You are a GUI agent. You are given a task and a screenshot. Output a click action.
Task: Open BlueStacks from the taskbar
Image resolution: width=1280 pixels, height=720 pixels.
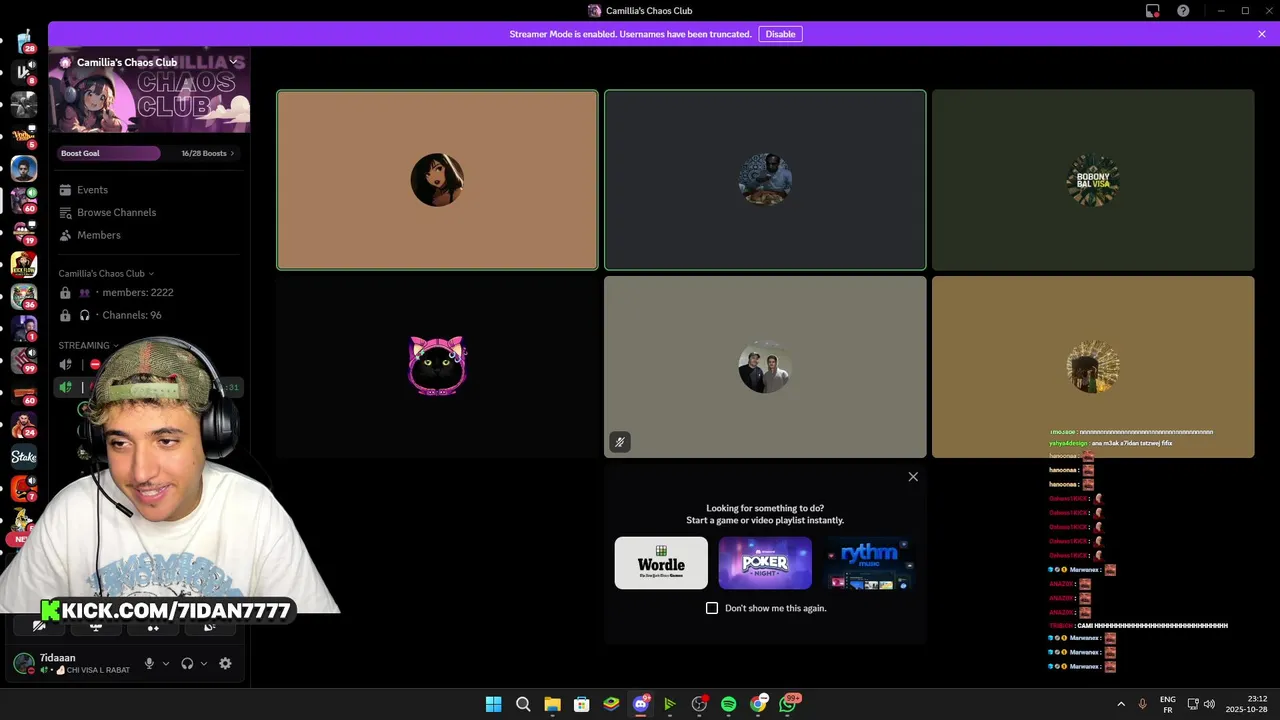point(611,704)
